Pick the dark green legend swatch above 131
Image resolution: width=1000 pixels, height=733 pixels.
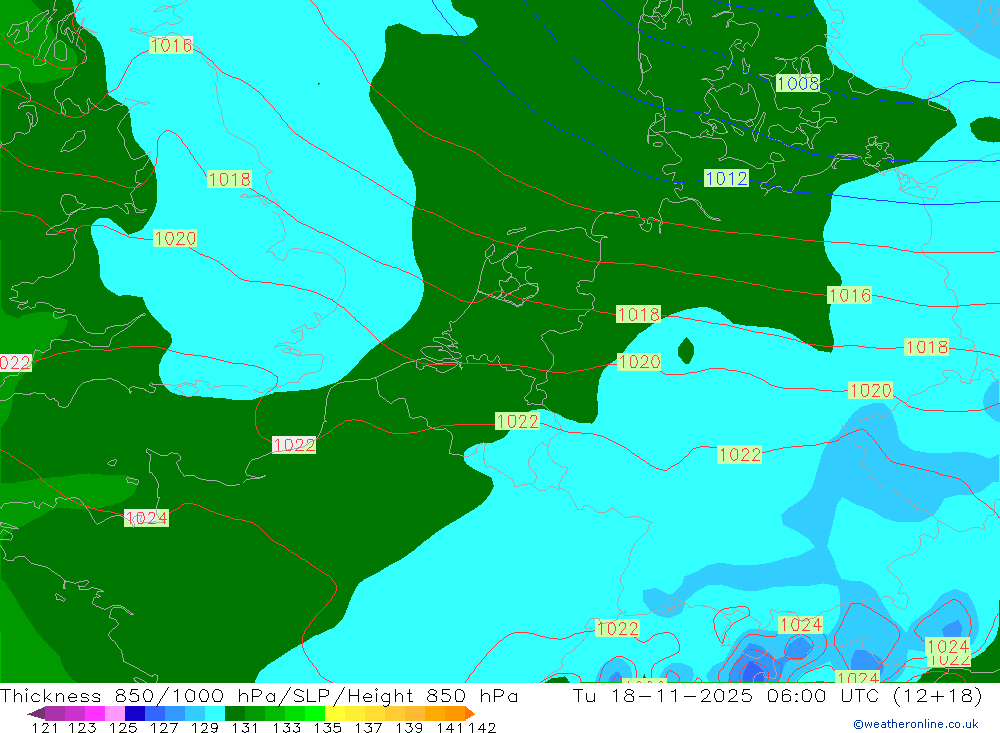click(235, 713)
